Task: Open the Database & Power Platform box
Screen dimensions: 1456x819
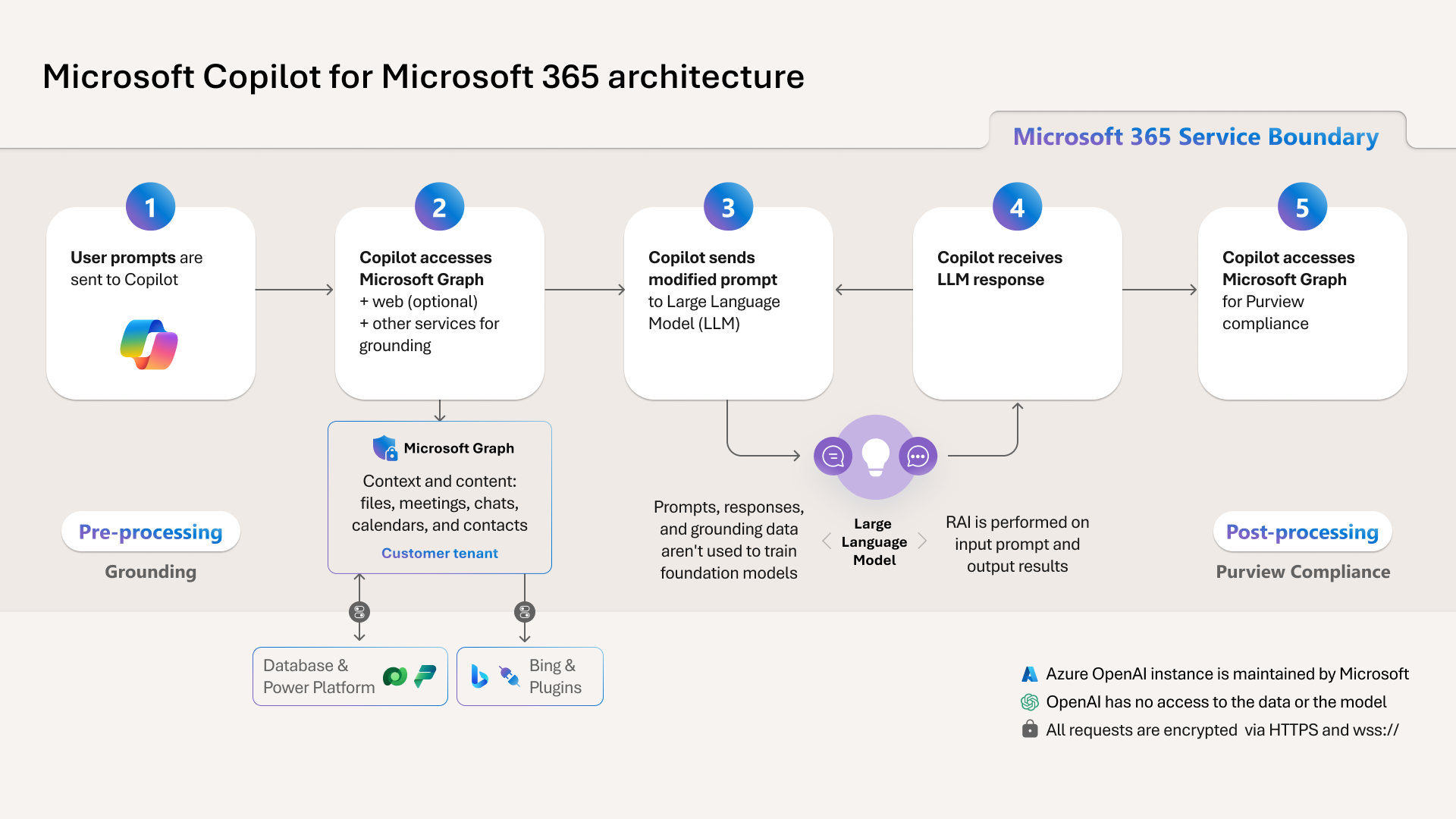Action: point(350,676)
